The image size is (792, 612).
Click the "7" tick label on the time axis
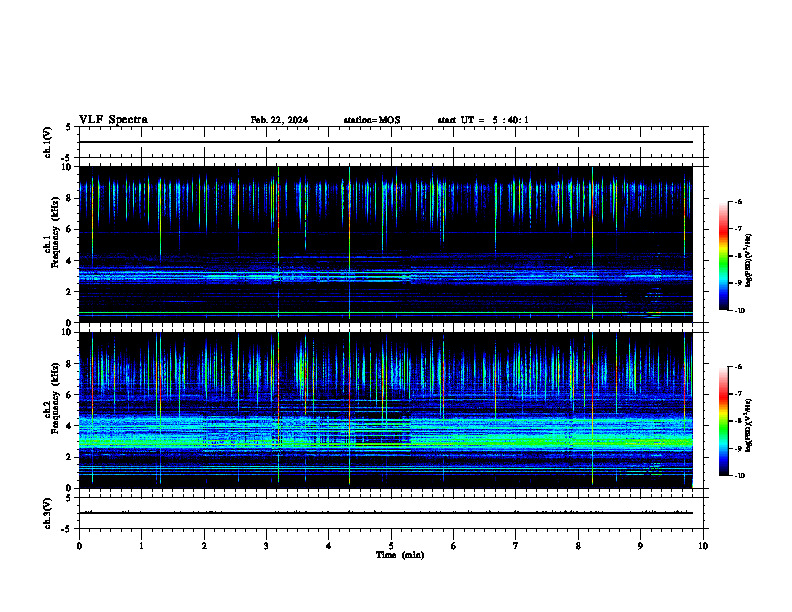pos(516,546)
